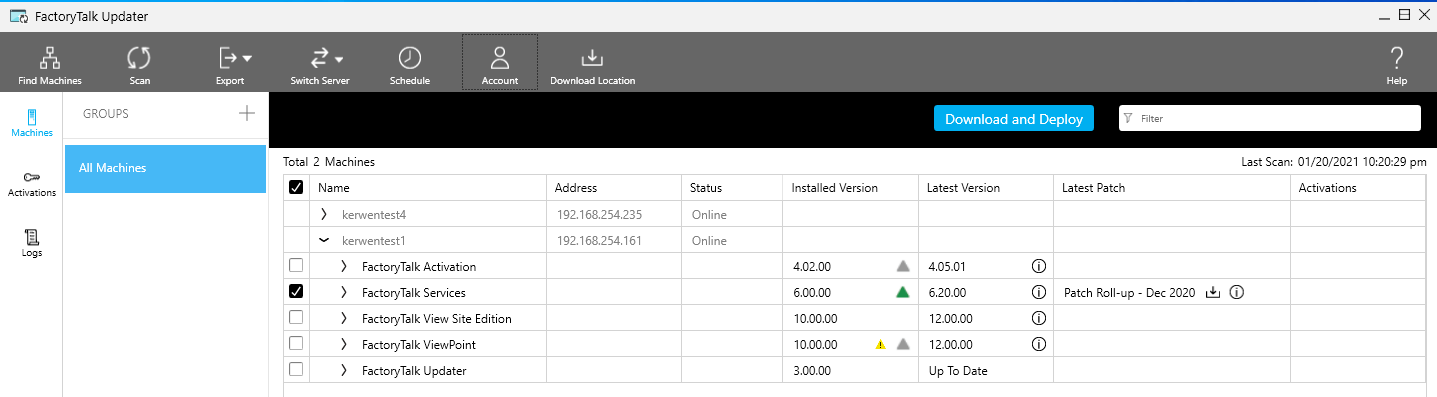Collapse the kerwentest1 machine row

click(324, 240)
